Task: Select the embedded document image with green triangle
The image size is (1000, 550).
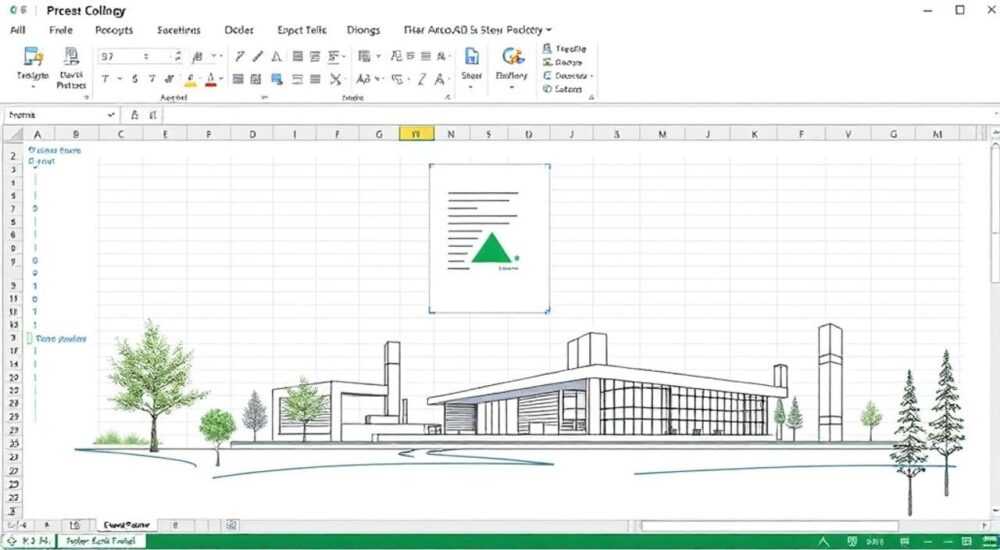Action: [489, 239]
